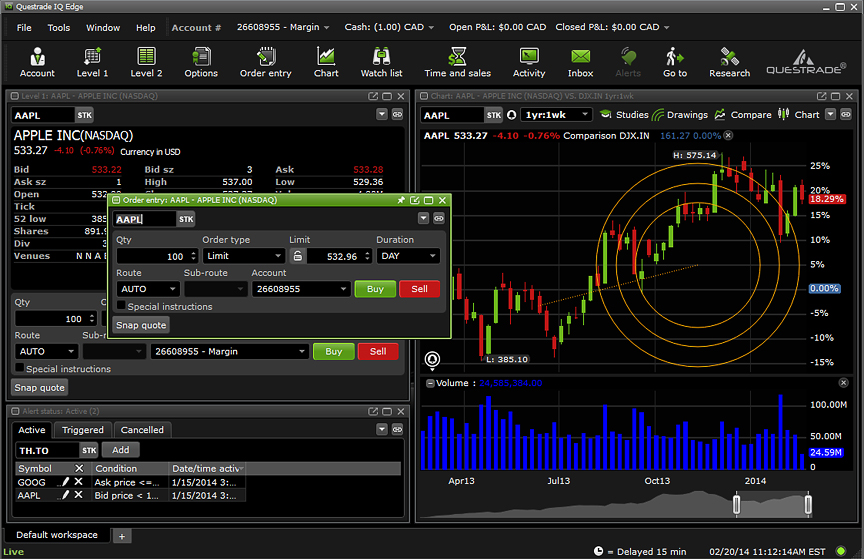
Task: Check Special instructions in Level 1 window
Action: pyautogui.click(x=20, y=368)
